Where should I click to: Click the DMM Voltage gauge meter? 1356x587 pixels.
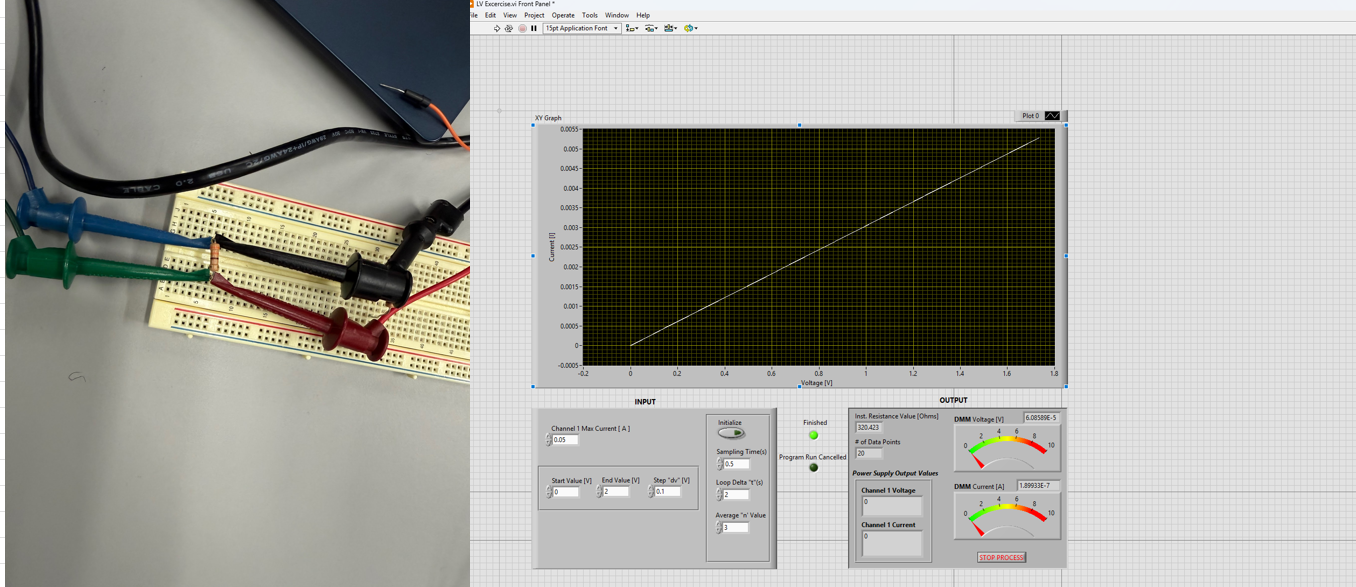click(x=1007, y=448)
